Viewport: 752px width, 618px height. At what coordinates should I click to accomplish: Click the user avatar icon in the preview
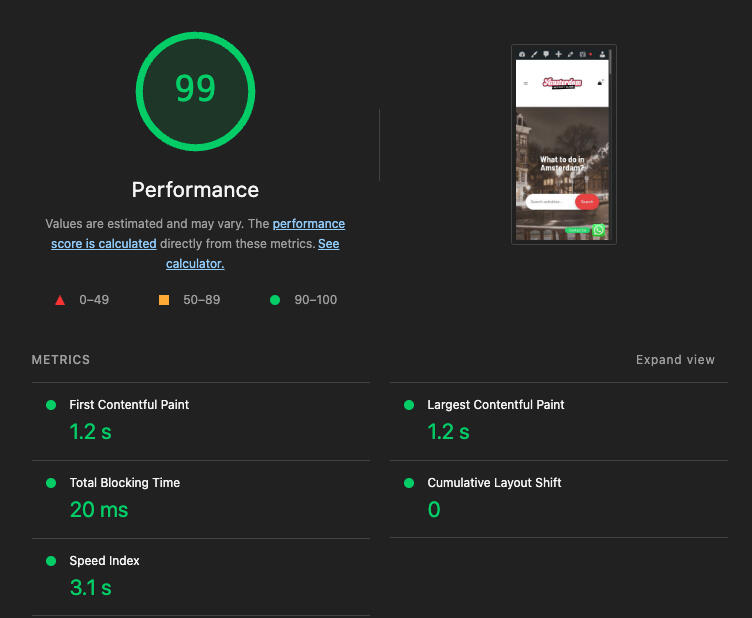[x=602, y=54]
